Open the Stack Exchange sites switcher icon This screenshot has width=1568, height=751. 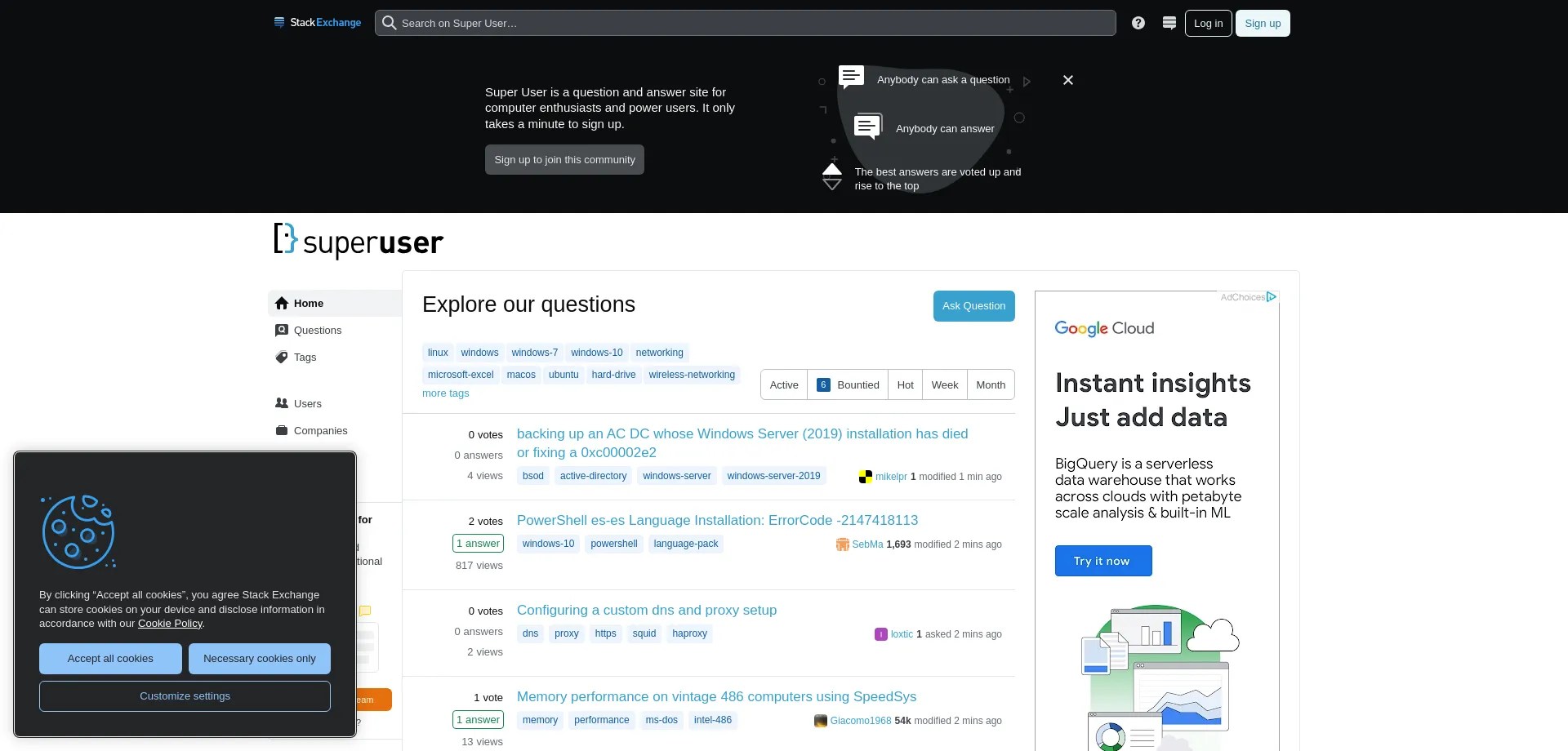(1169, 23)
